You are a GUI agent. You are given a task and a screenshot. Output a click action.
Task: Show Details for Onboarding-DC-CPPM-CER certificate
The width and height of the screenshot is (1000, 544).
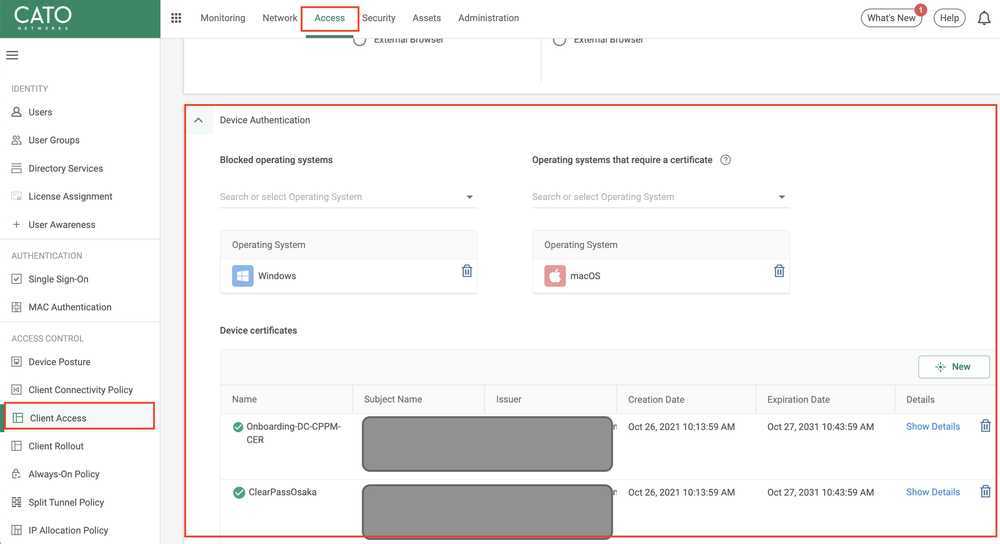(932, 426)
